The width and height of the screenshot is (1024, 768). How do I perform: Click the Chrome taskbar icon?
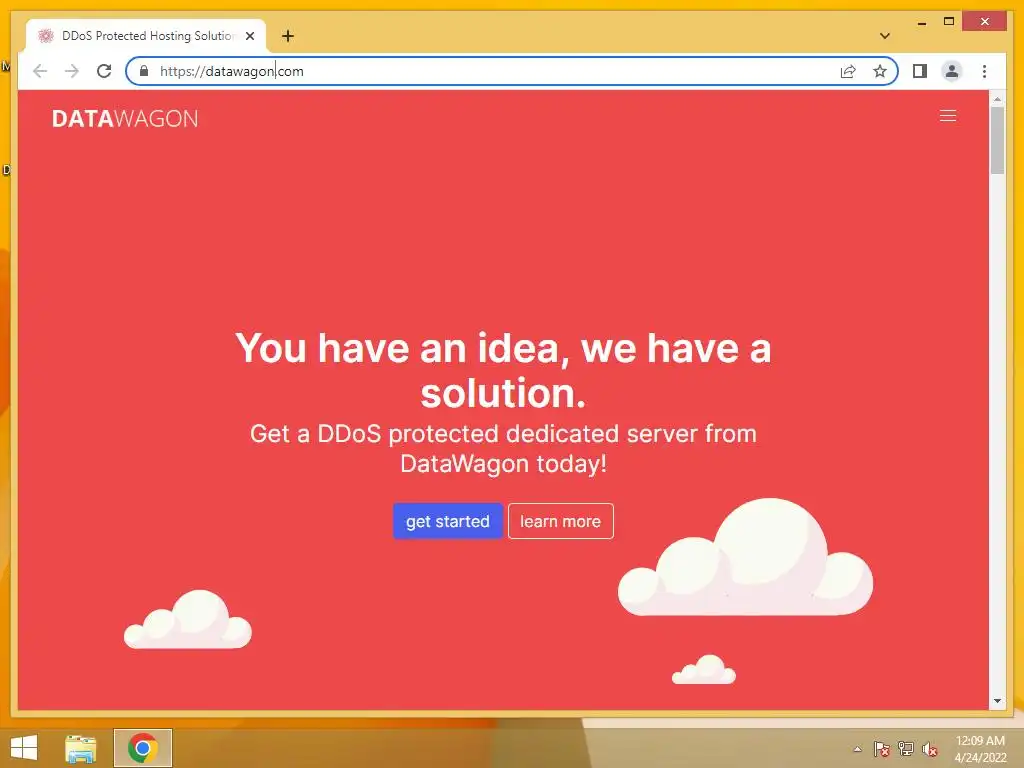pyautogui.click(x=142, y=748)
